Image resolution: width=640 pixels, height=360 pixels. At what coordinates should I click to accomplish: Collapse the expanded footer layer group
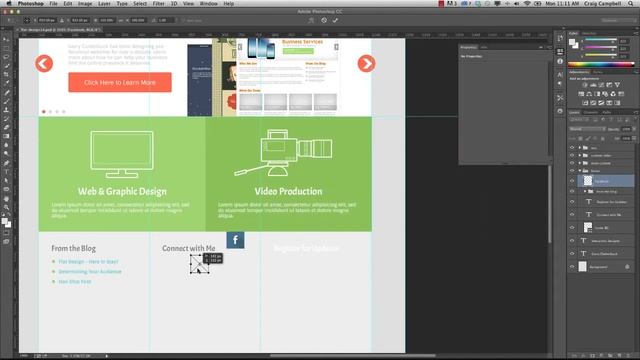580,171
